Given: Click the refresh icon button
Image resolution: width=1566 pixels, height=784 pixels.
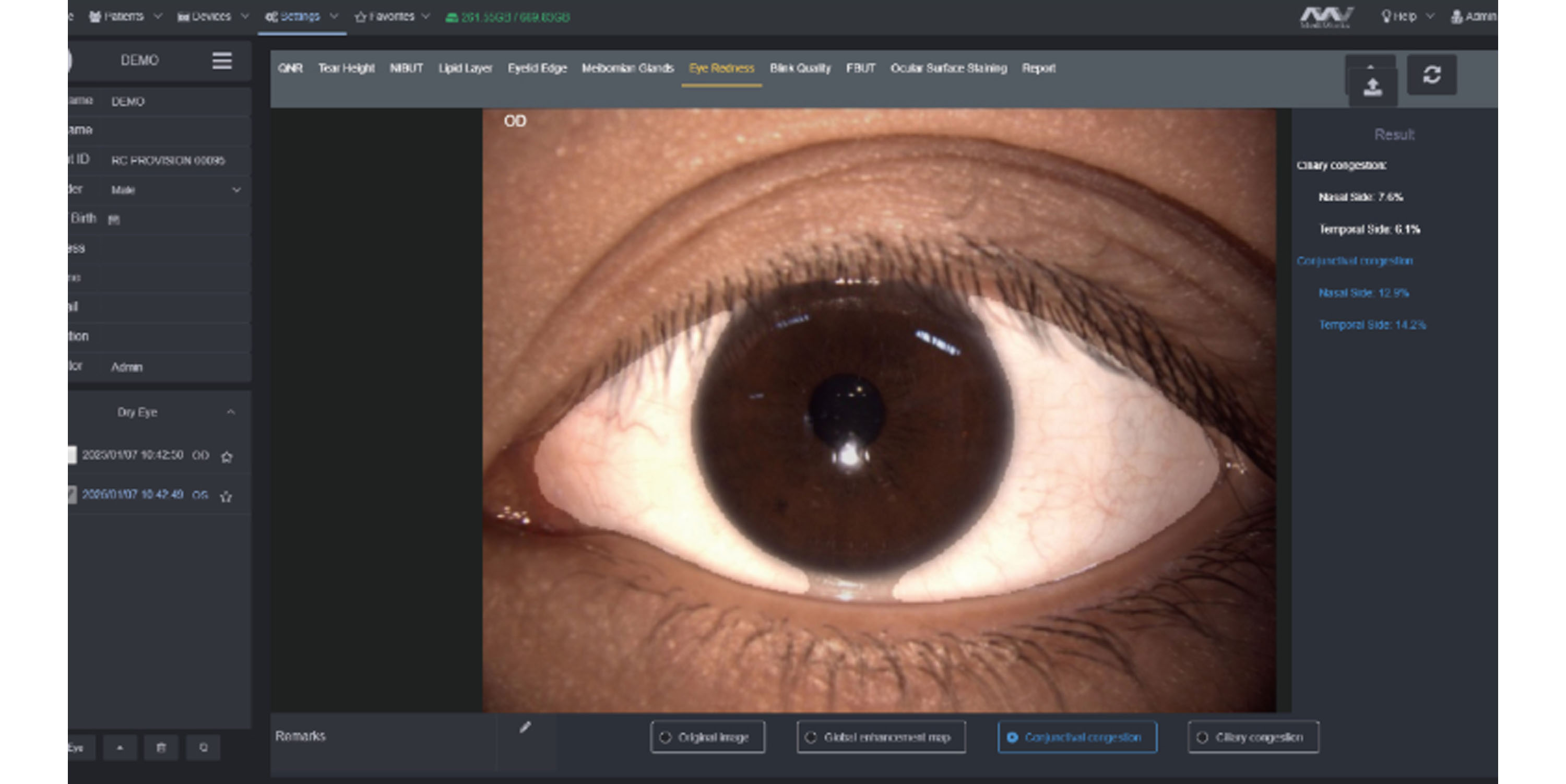Looking at the screenshot, I should point(1431,75).
